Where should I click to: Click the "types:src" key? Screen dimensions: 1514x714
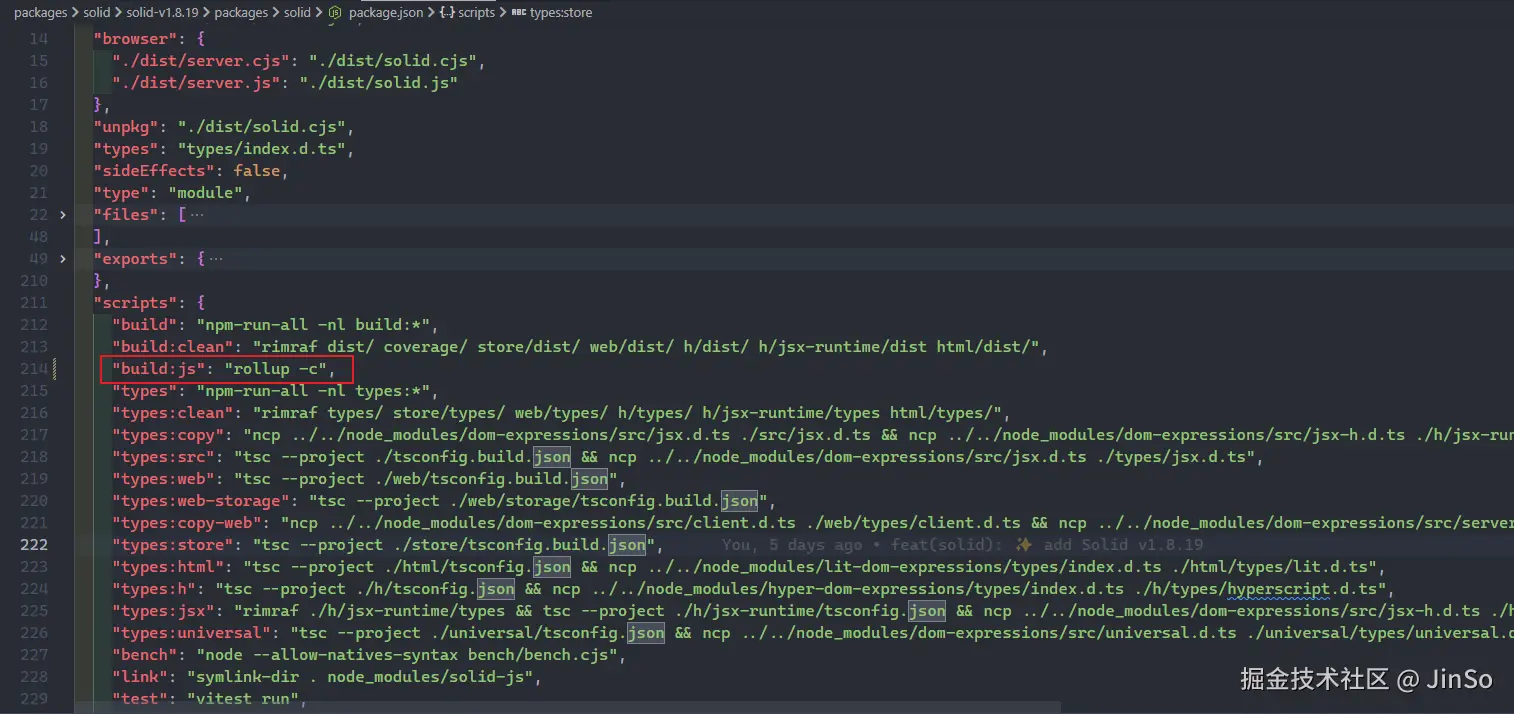pyautogui.click(x=164, y=457)
